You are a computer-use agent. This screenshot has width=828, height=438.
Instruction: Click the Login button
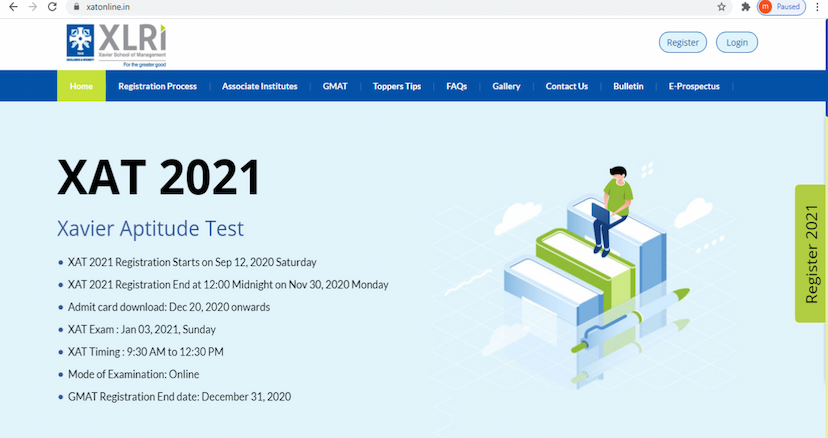737,42
